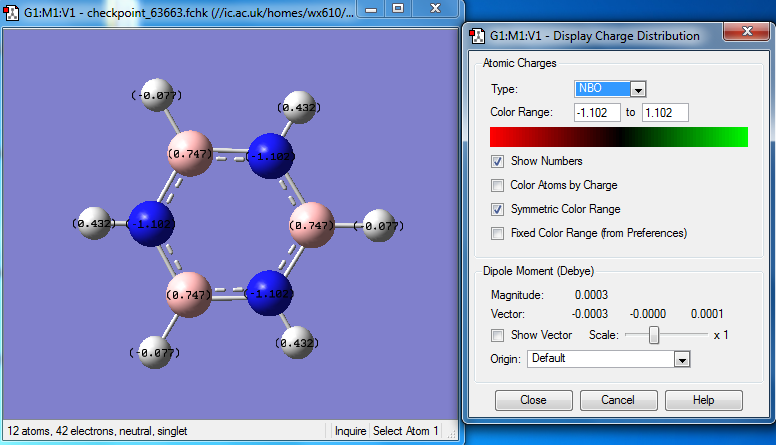Toggle the Show Numbers checkbox
The height and width of the screenshot is (445, 776).
(497, 161)
